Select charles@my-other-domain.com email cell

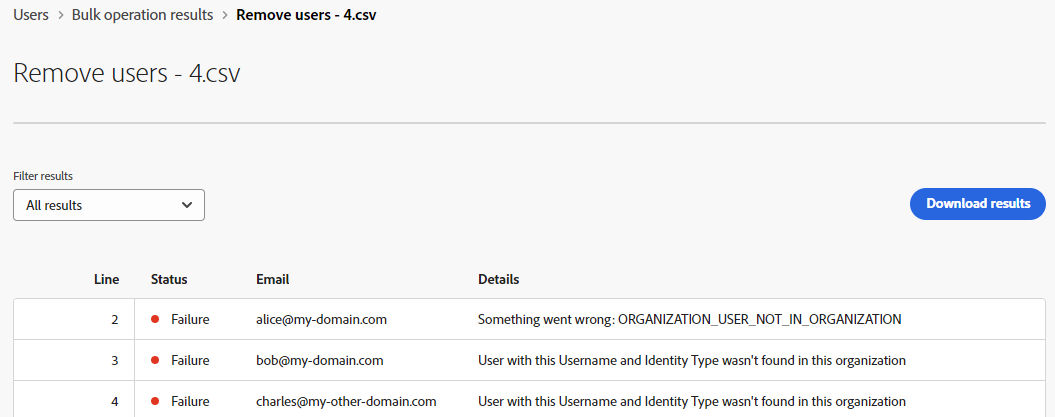pos(347,402)
